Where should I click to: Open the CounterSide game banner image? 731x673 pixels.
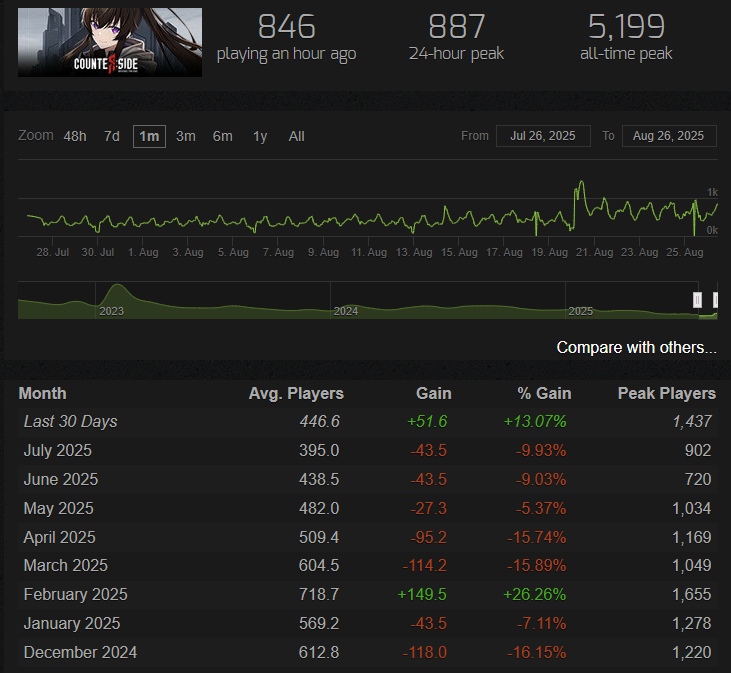coord(110,42)
